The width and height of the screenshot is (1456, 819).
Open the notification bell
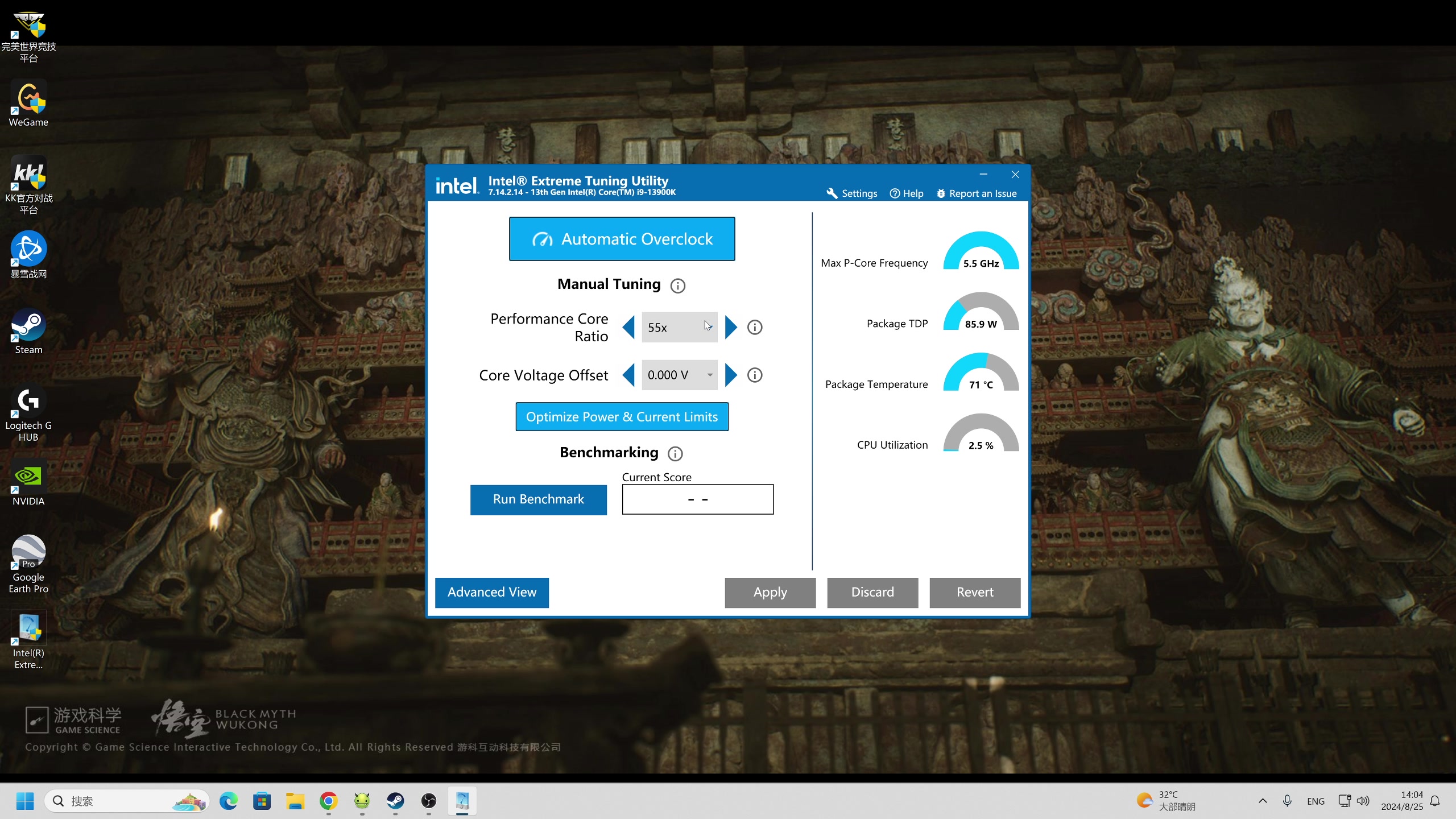(x=1435, y=801)
